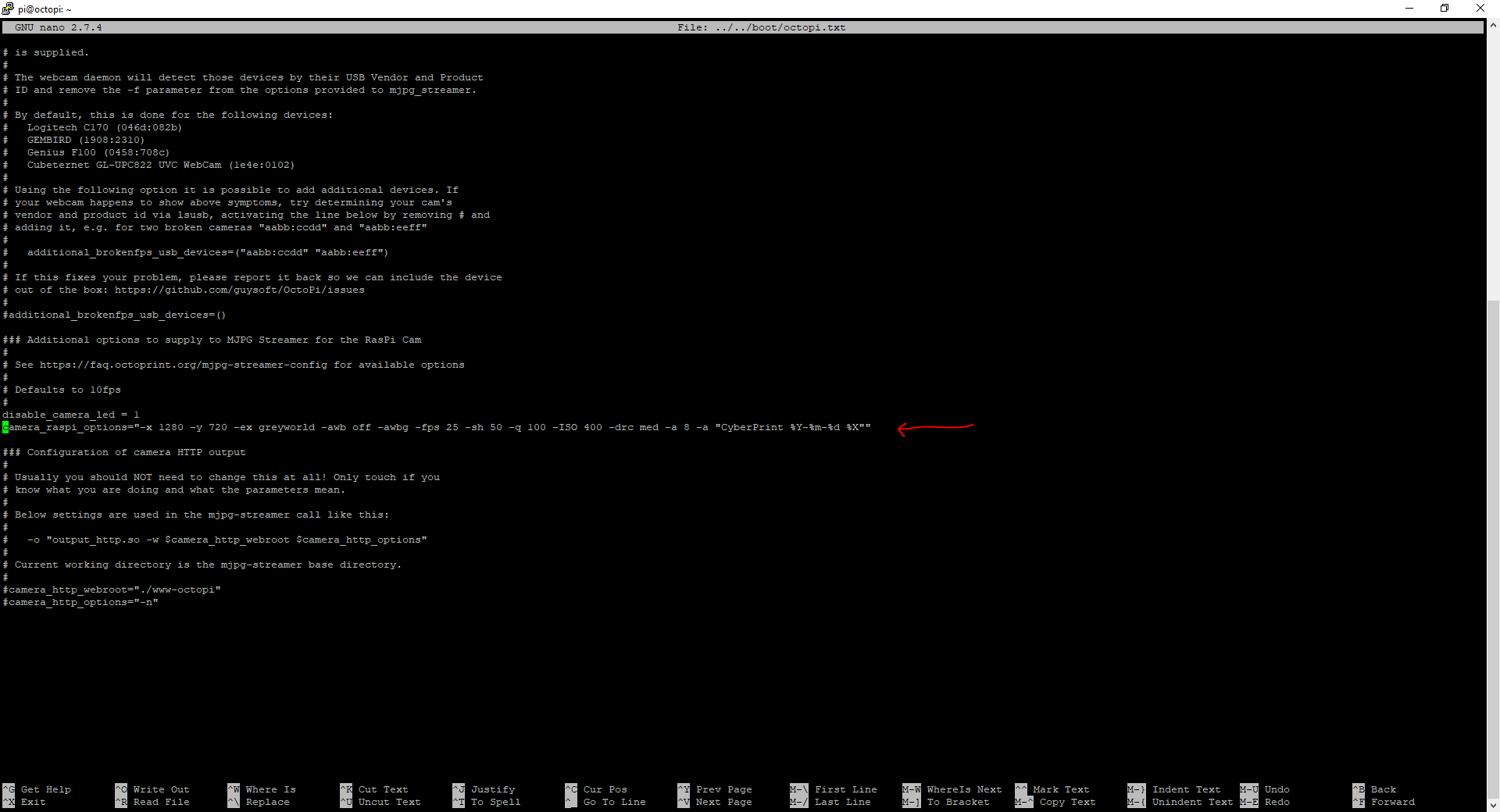Image resolution: width=1500 pixels, height=812 pixels.
Task: Click the #camera_http_options="-n" line
Action: (x=80, y=602)
